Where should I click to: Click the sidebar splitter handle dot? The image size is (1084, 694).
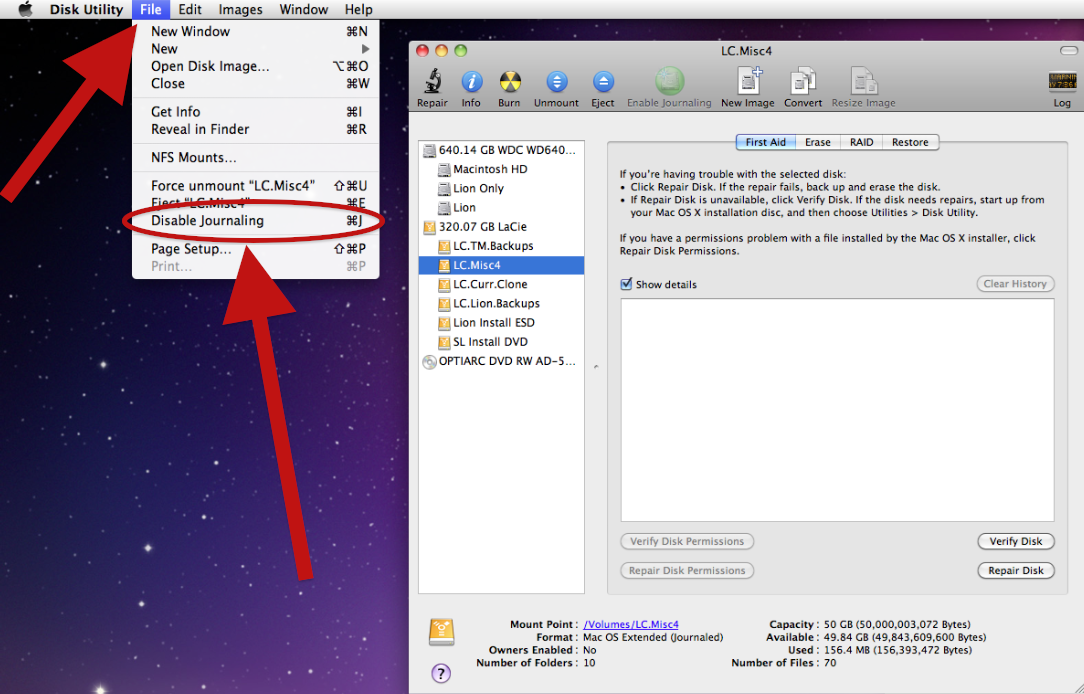(596, 367)
